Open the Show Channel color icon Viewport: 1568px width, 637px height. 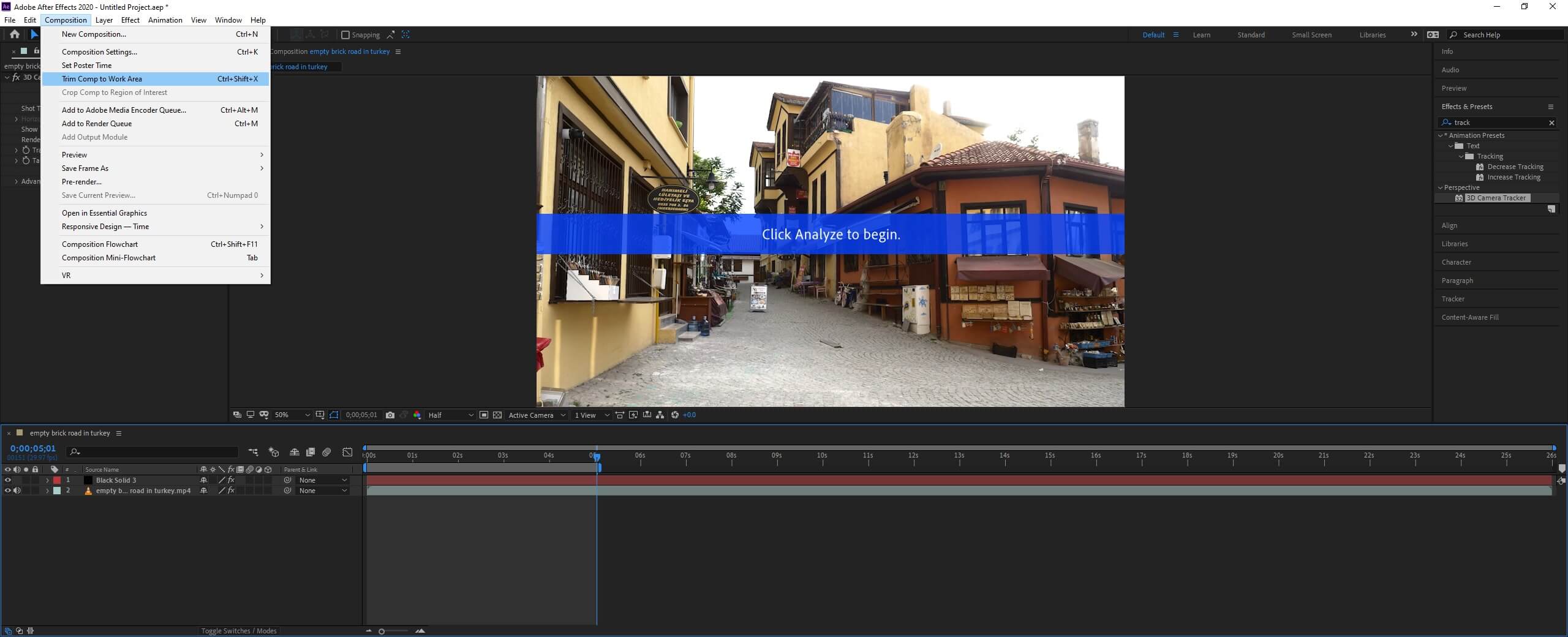click(x=417, y=415)
